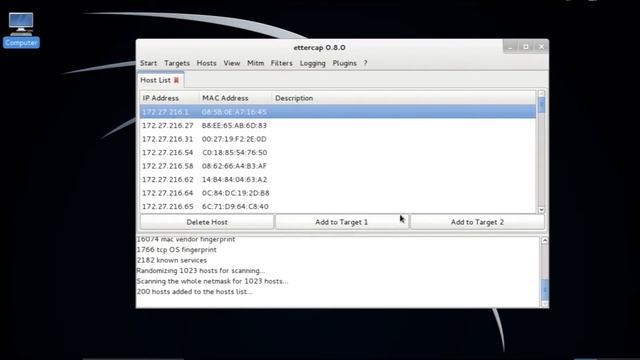
Task: Open the ? help menu
Action: click(365, 63)
